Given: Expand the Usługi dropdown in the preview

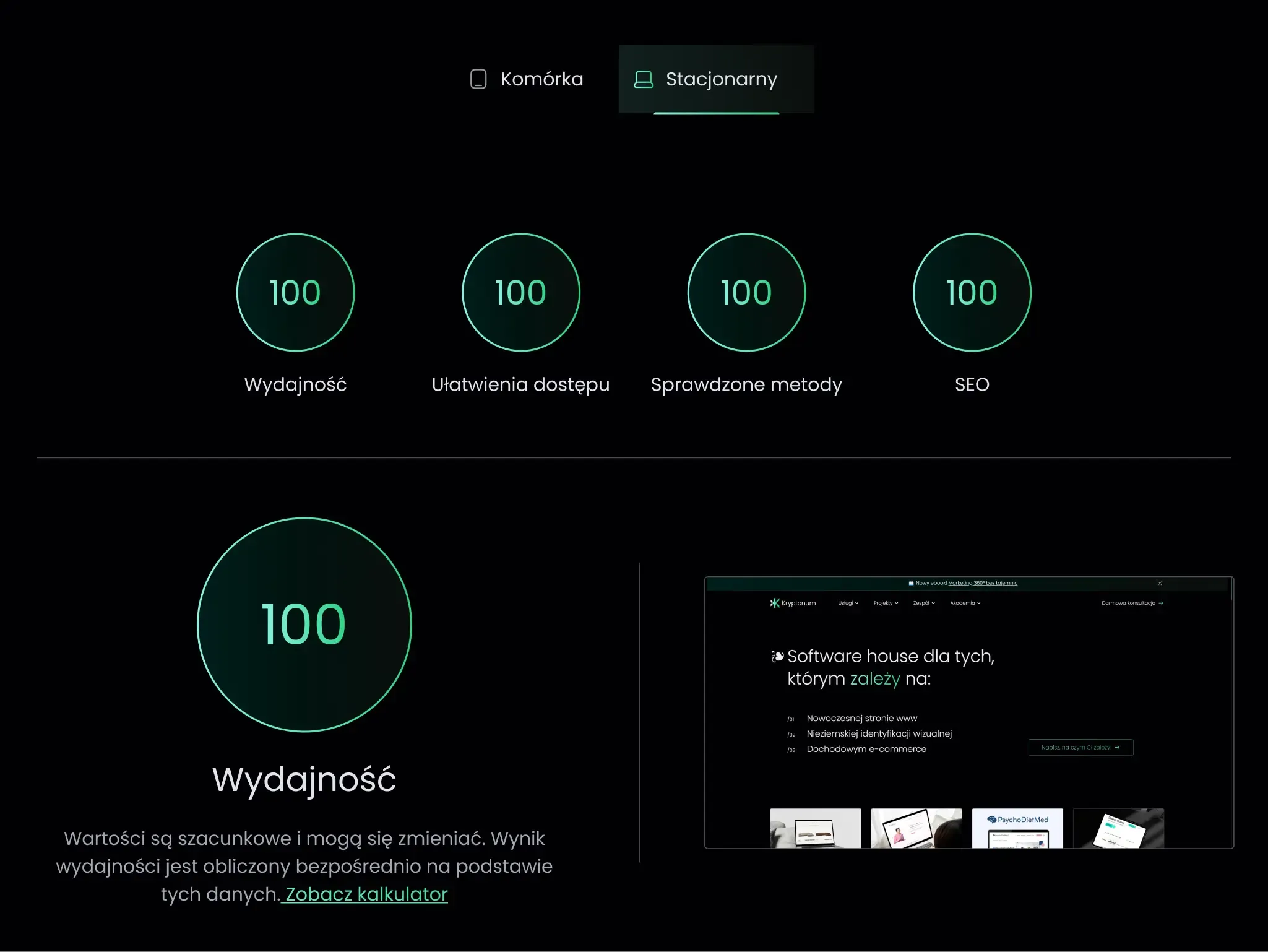Looking at the screenshot, I should (848, 603).
